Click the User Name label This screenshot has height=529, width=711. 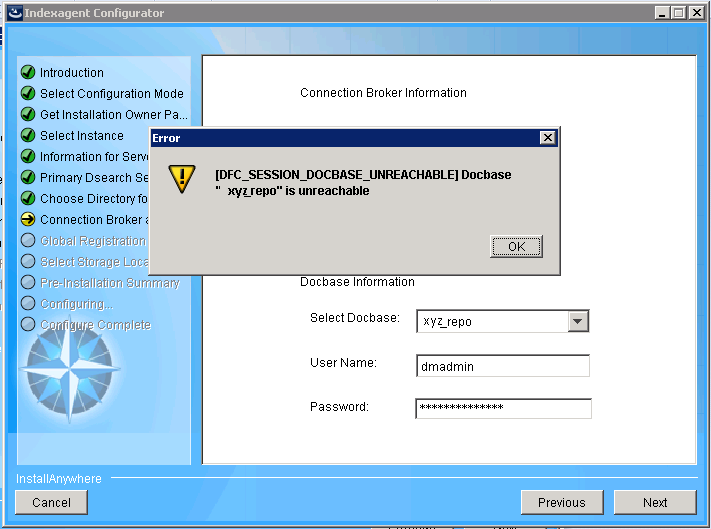coord(343,363)
